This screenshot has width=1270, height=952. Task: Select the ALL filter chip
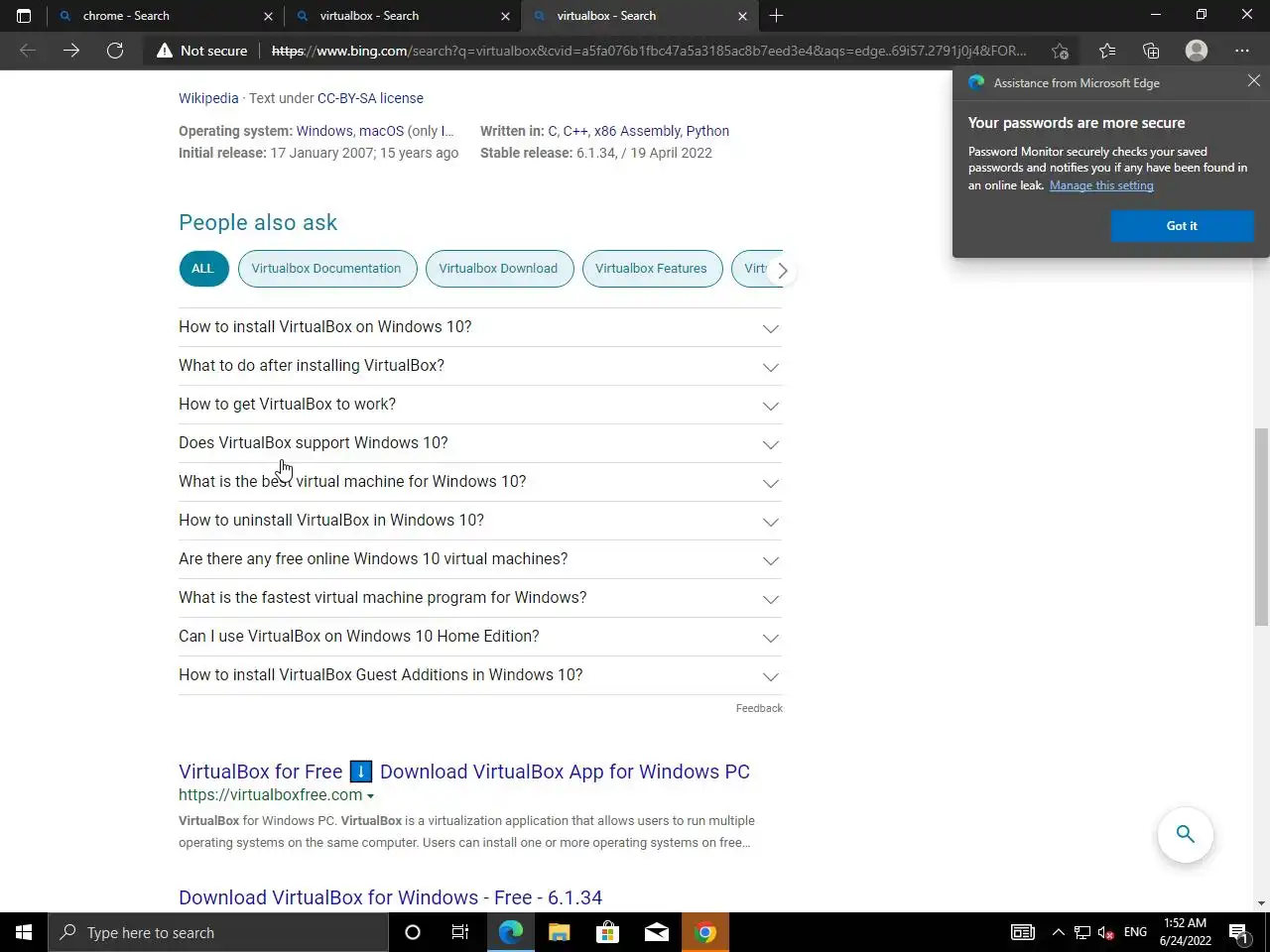[x=203, y=269]
